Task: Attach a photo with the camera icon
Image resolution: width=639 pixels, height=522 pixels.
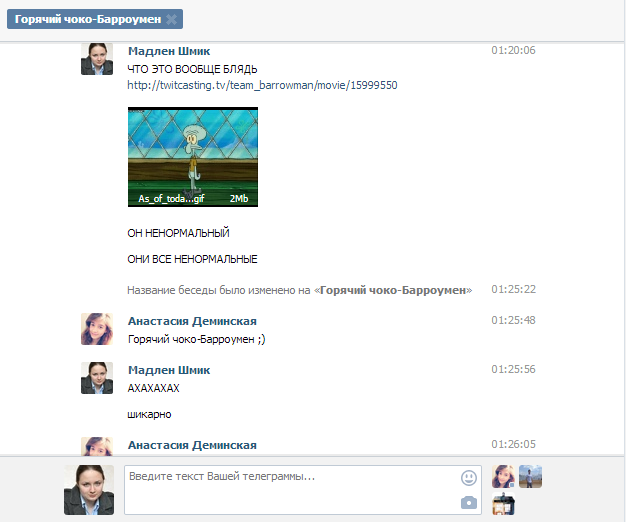Action: [x=469, y=502]
